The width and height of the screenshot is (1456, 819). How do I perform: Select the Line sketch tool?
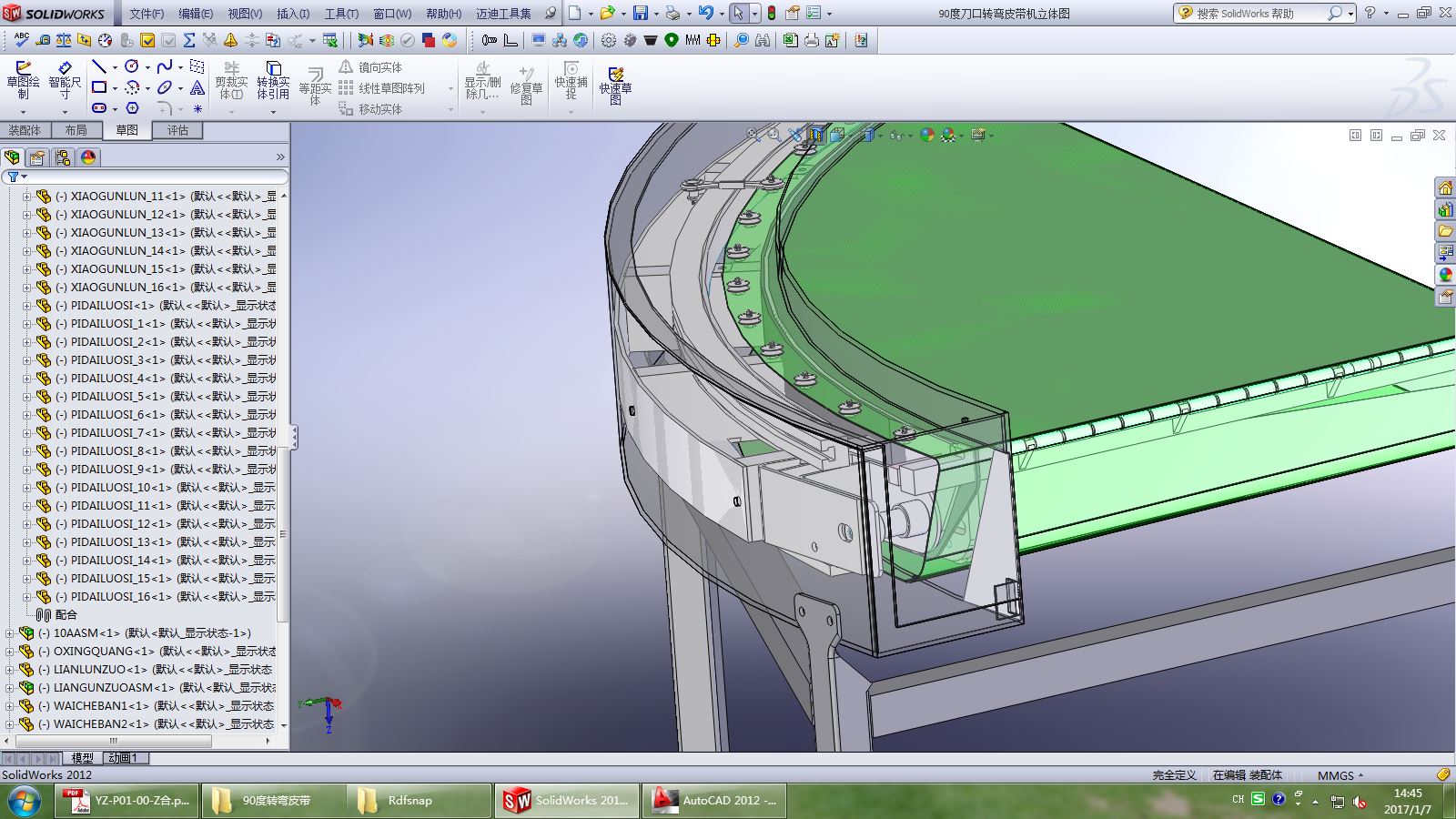pyautogui.click(x=99, y=66)
